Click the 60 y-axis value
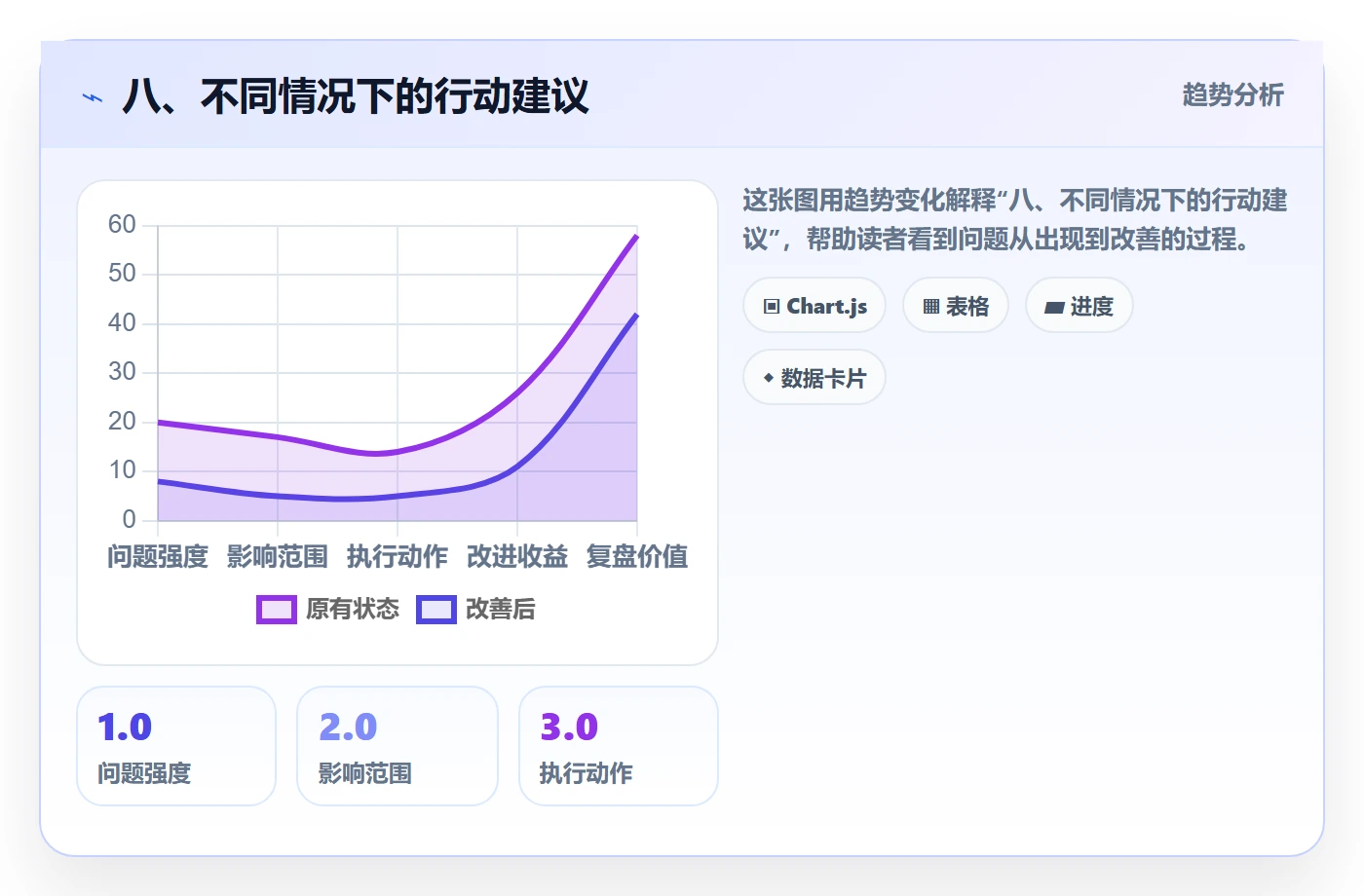Viewport: 1364px width, 896px height. click(x=122, y=224)
